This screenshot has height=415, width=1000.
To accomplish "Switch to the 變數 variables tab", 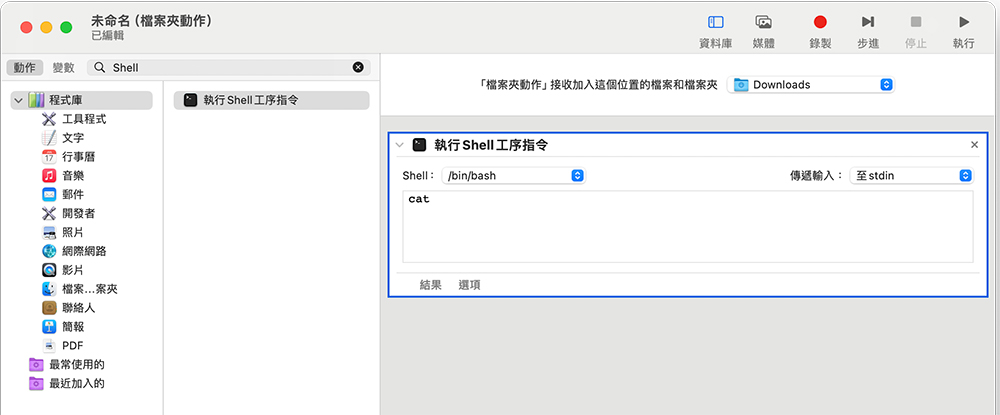I will click(x=63, y=68).
